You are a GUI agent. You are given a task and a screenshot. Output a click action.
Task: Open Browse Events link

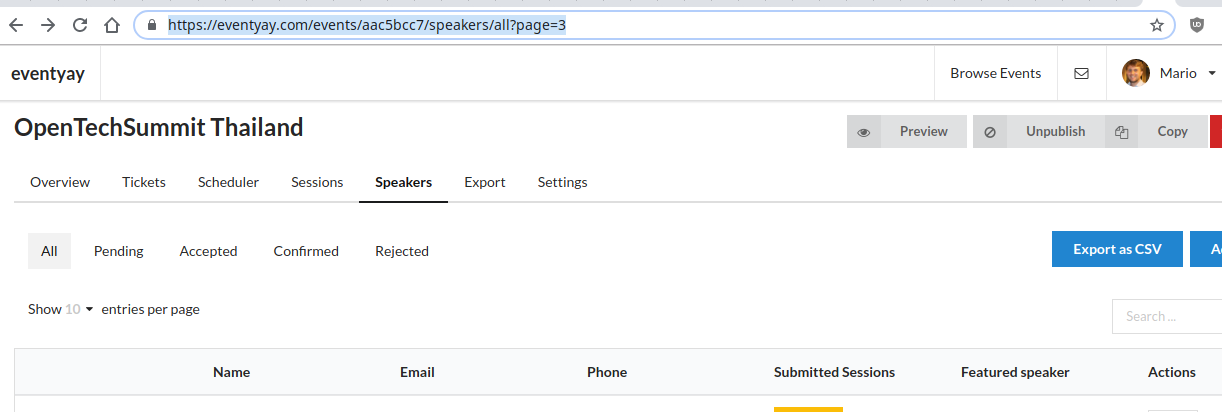click(x=995, y=73)
